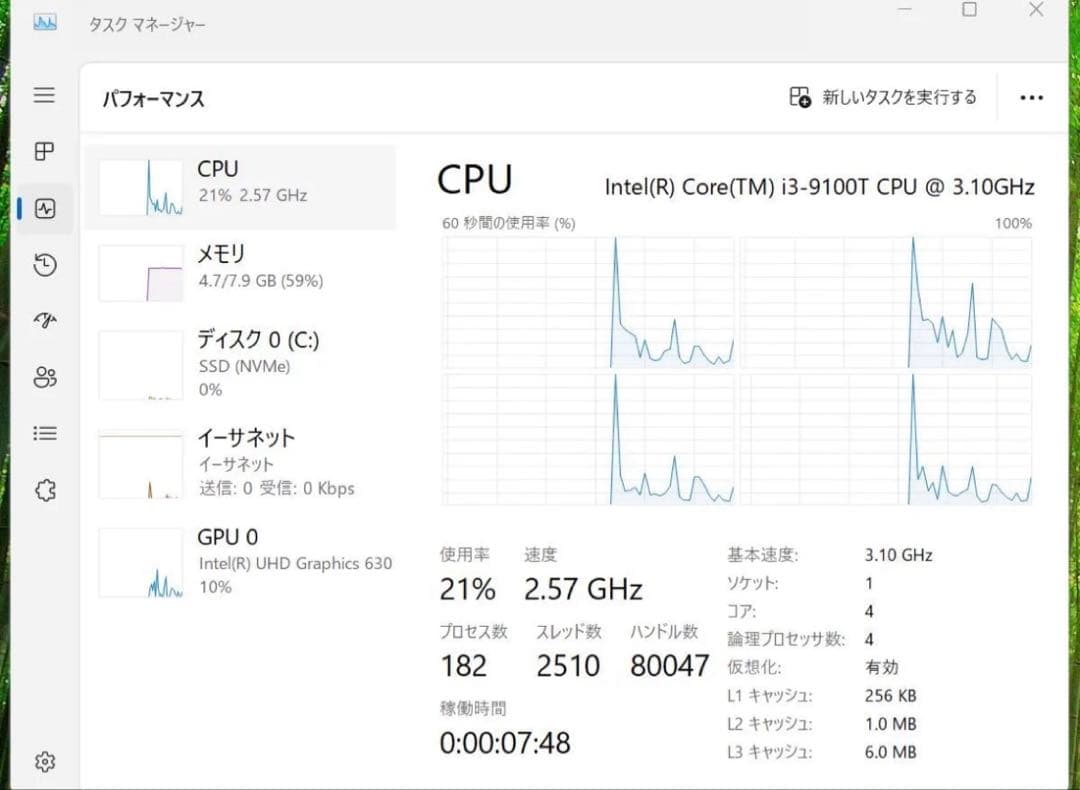Open the Services page icon

(43, 489)
